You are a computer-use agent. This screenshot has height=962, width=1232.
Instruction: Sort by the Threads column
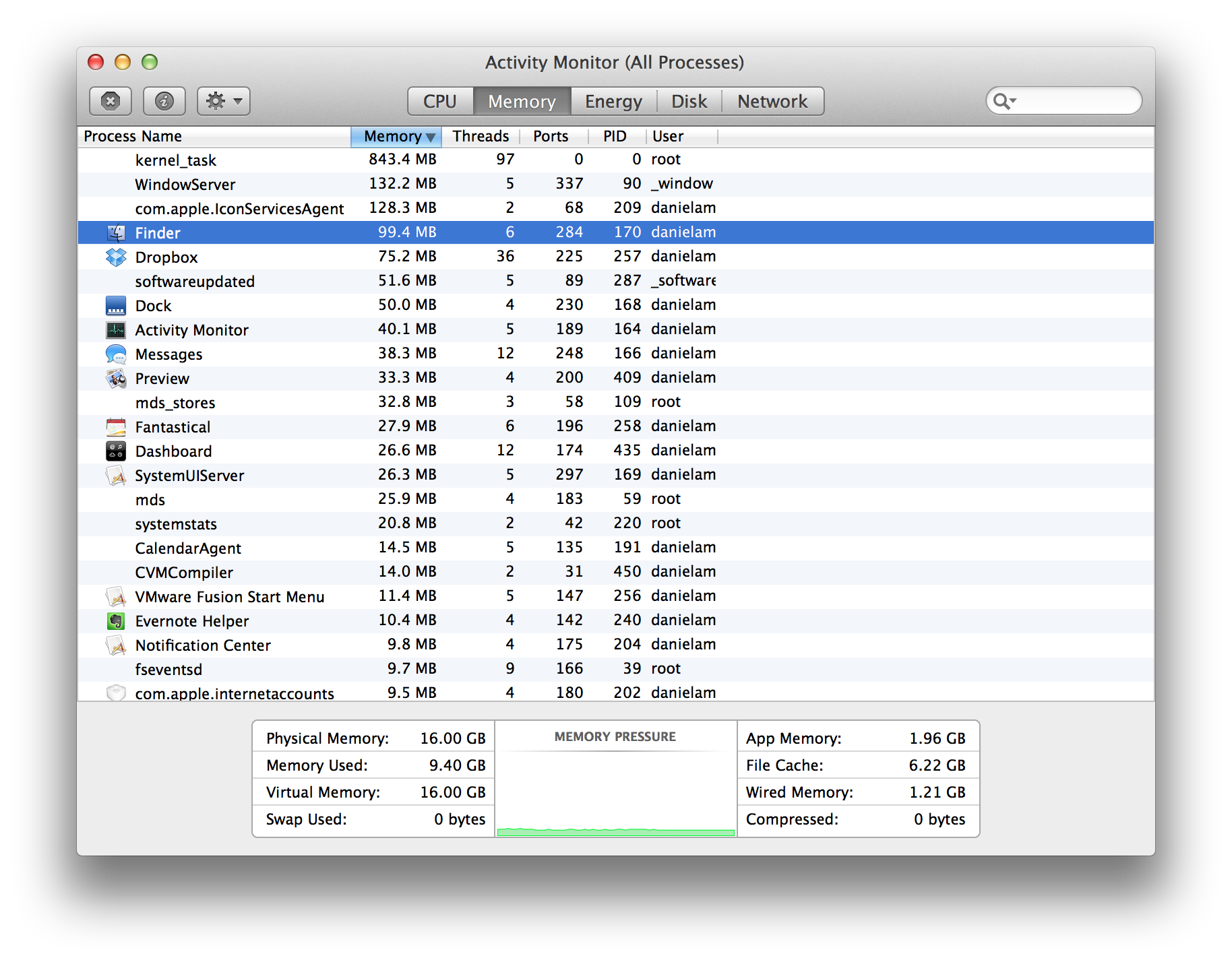(481, 136)
